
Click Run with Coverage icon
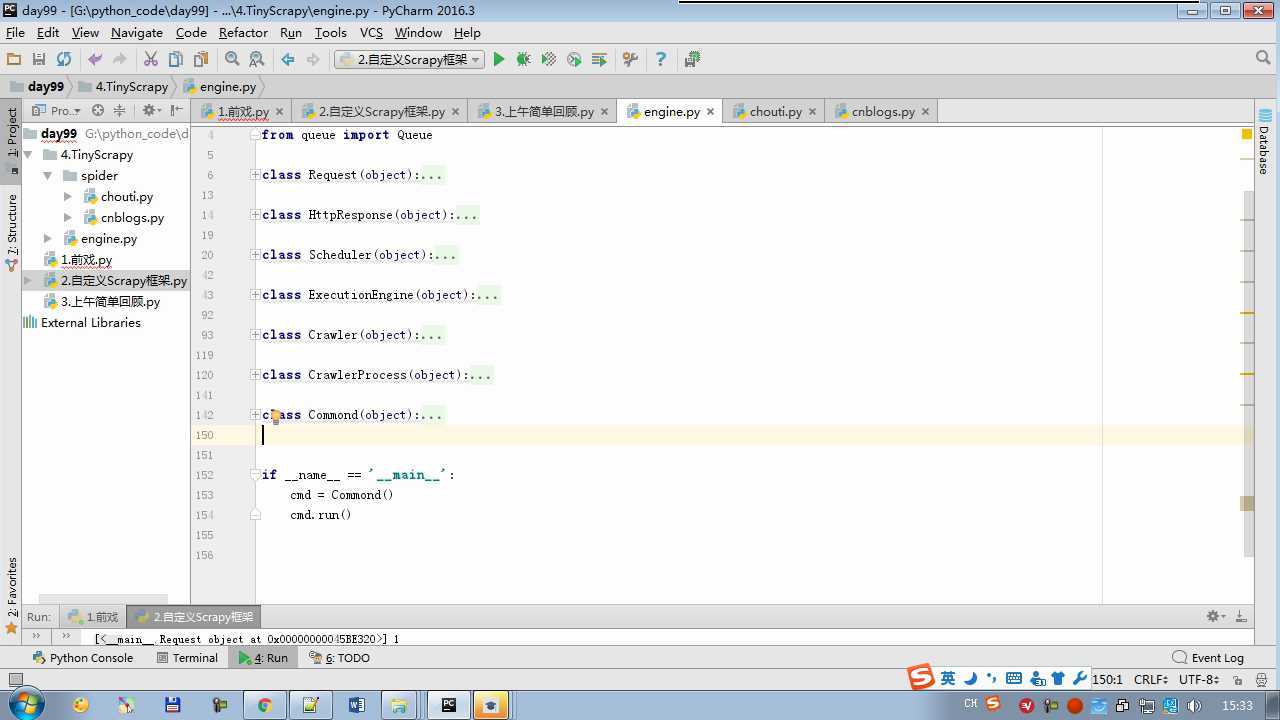click(548, 60)
